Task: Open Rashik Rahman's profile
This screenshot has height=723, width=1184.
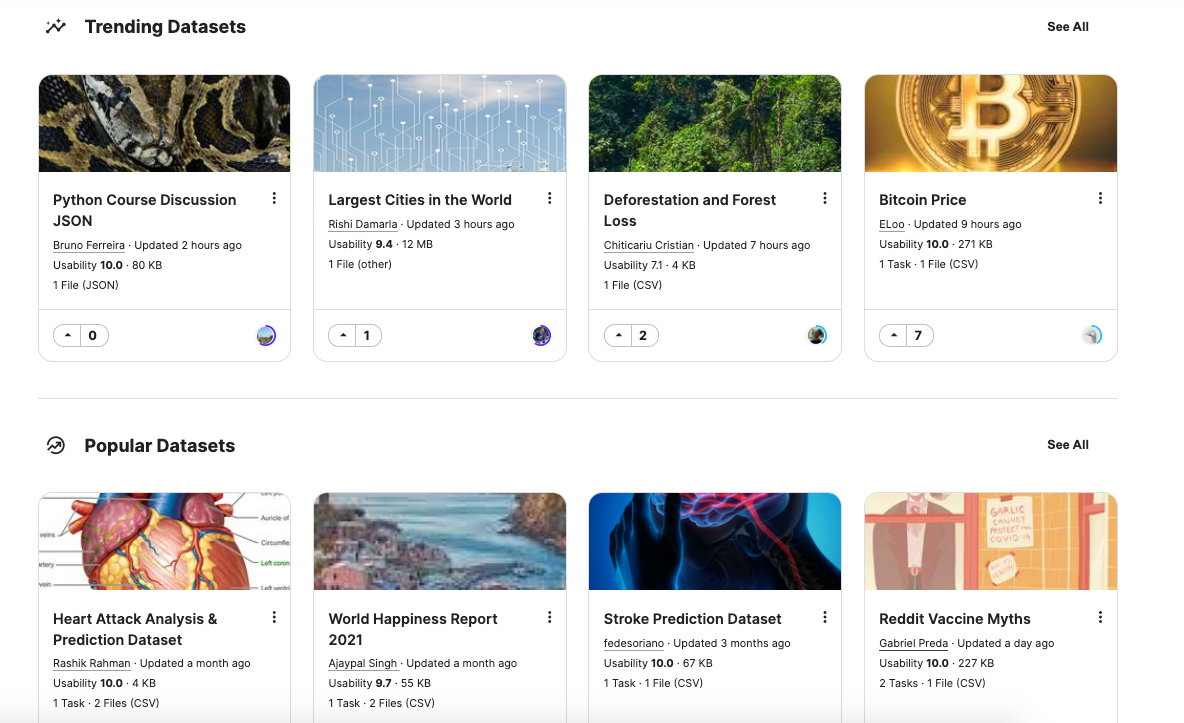Action: [91, 663]
